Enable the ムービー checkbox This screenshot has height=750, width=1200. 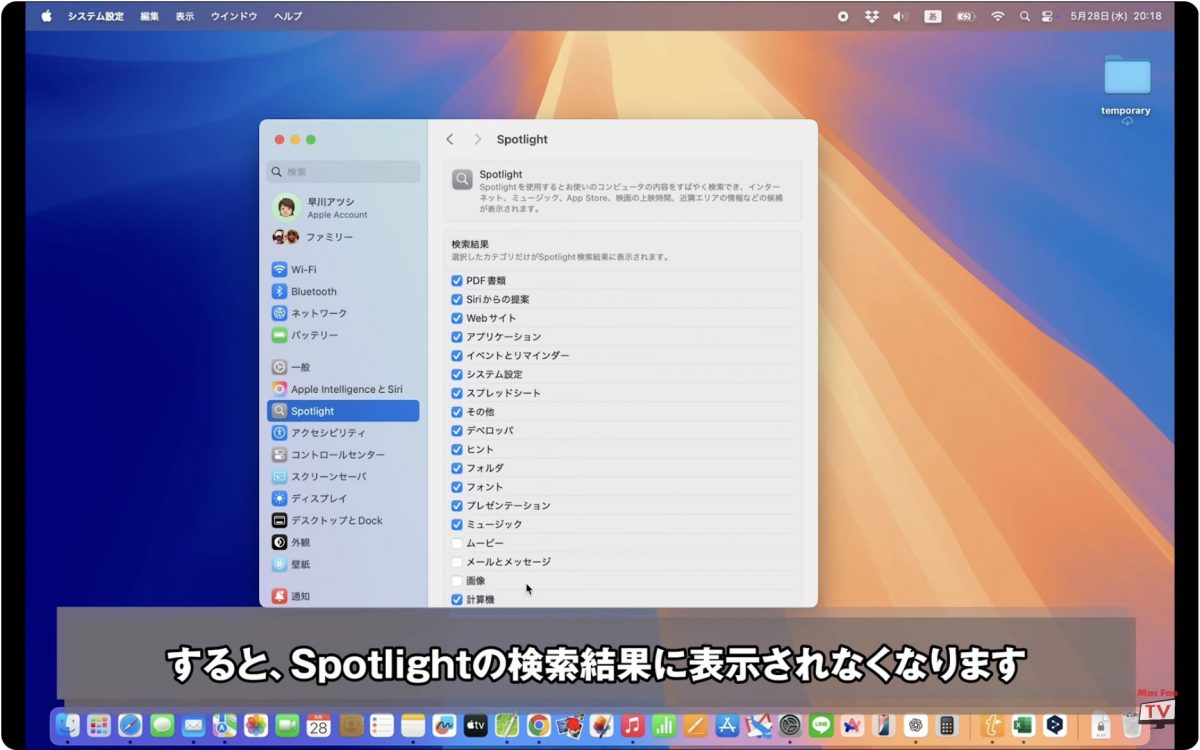click(x=457, y=543)
